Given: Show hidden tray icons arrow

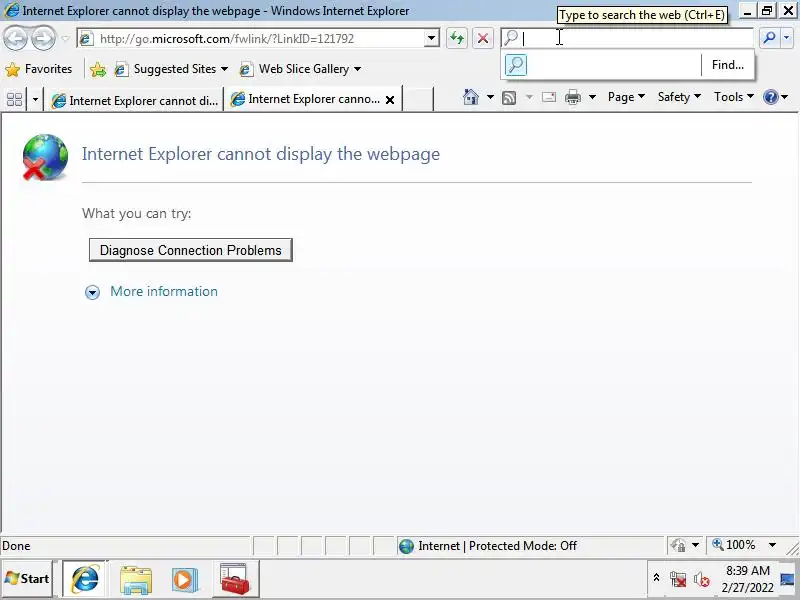Looking at the screenshot, I should click(x=656, y=579).
